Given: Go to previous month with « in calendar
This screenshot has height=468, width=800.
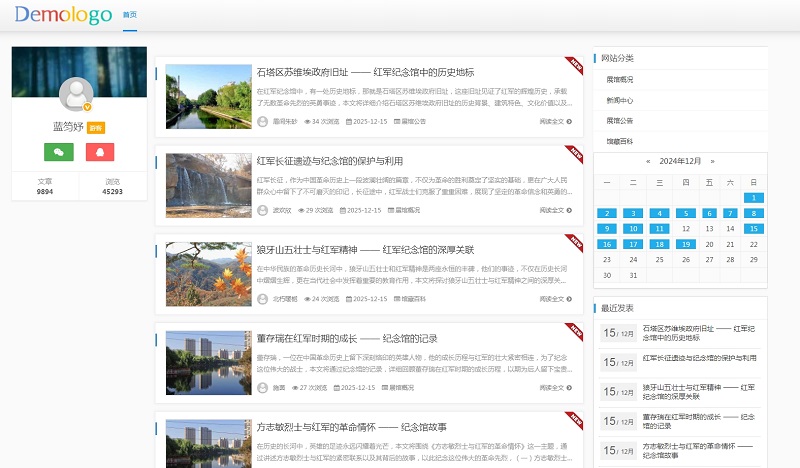Looking at the screenshot, I should (648, 161).
